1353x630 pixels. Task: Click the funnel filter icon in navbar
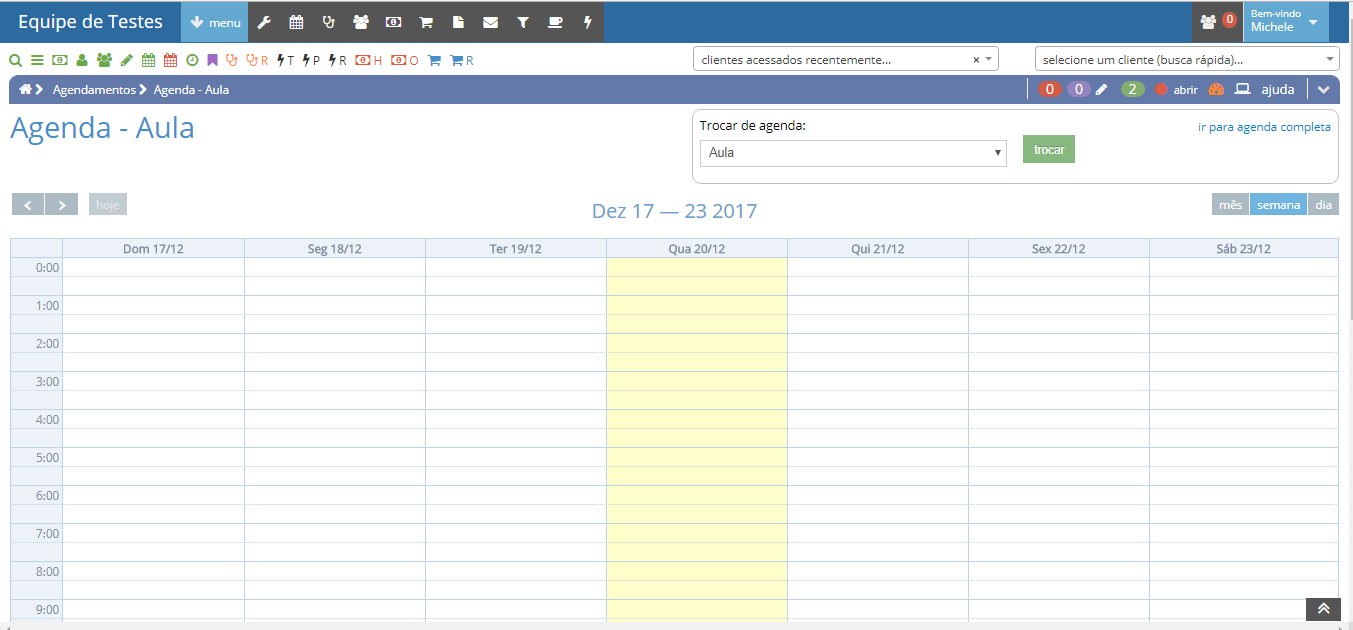coord(522,22)
